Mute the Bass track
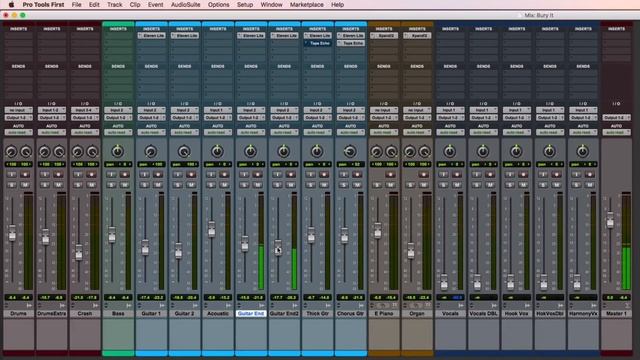640x360 pixels. click(x=125, y=185)
